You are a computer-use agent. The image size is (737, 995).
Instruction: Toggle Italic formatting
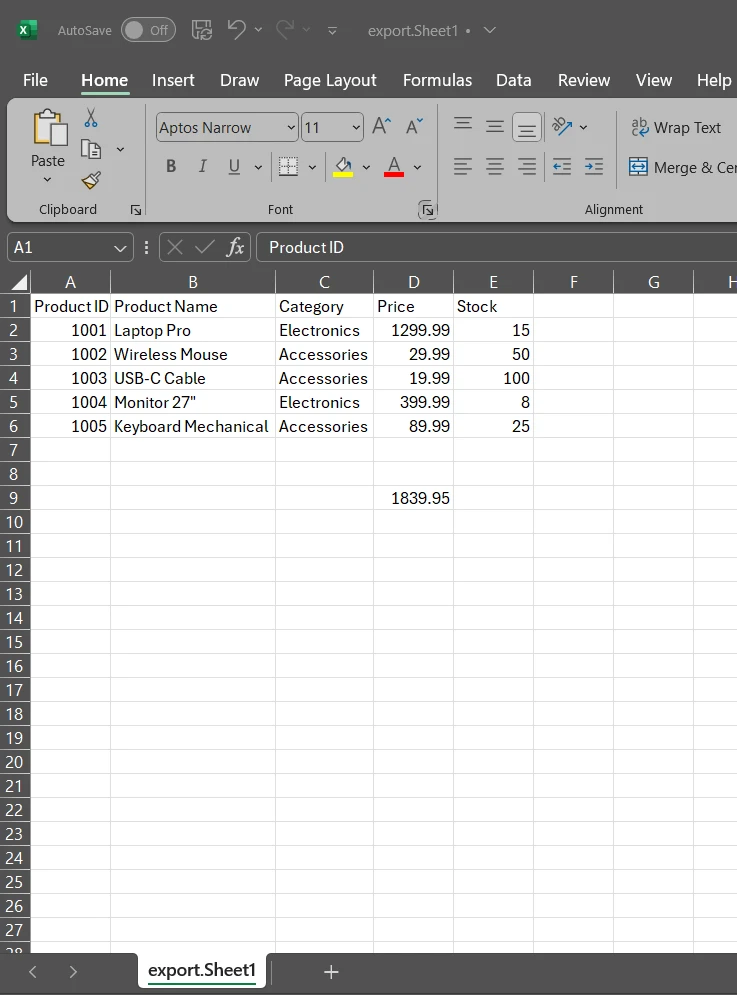(202, 167)
